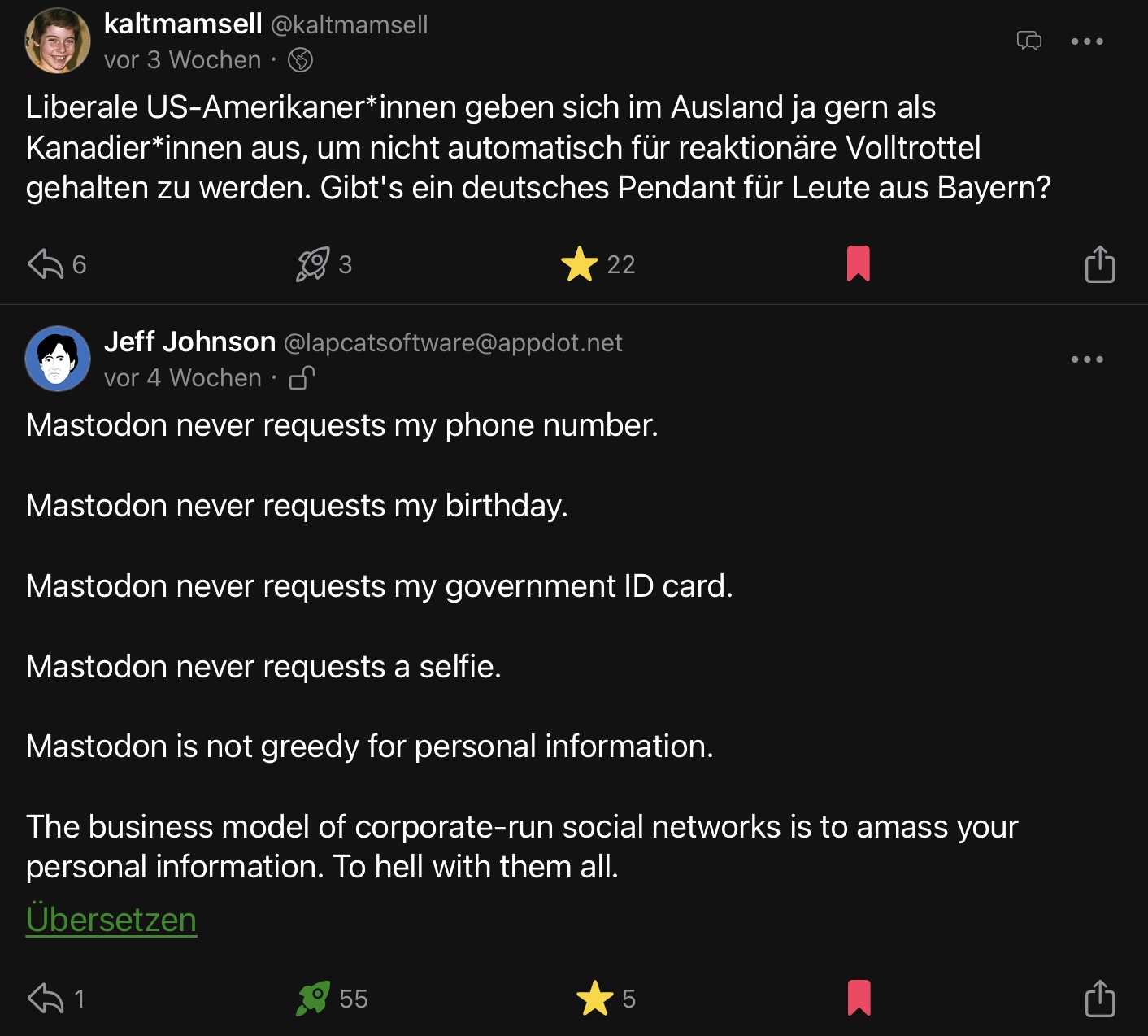Open kaltmamsell's profile picture

[x=58, y=41]
